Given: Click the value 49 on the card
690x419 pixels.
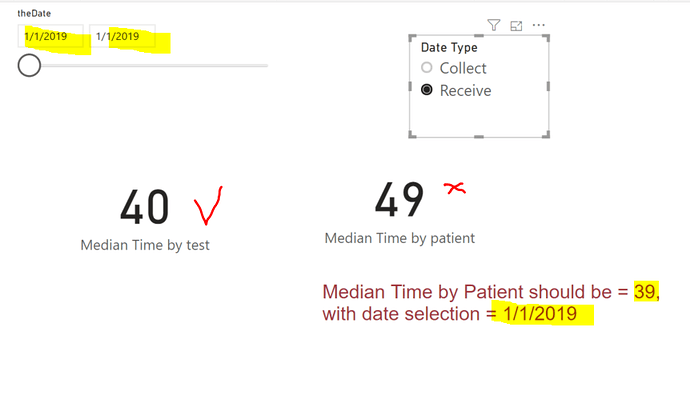Looking at the screenshot, I should (x=399, y=200).
